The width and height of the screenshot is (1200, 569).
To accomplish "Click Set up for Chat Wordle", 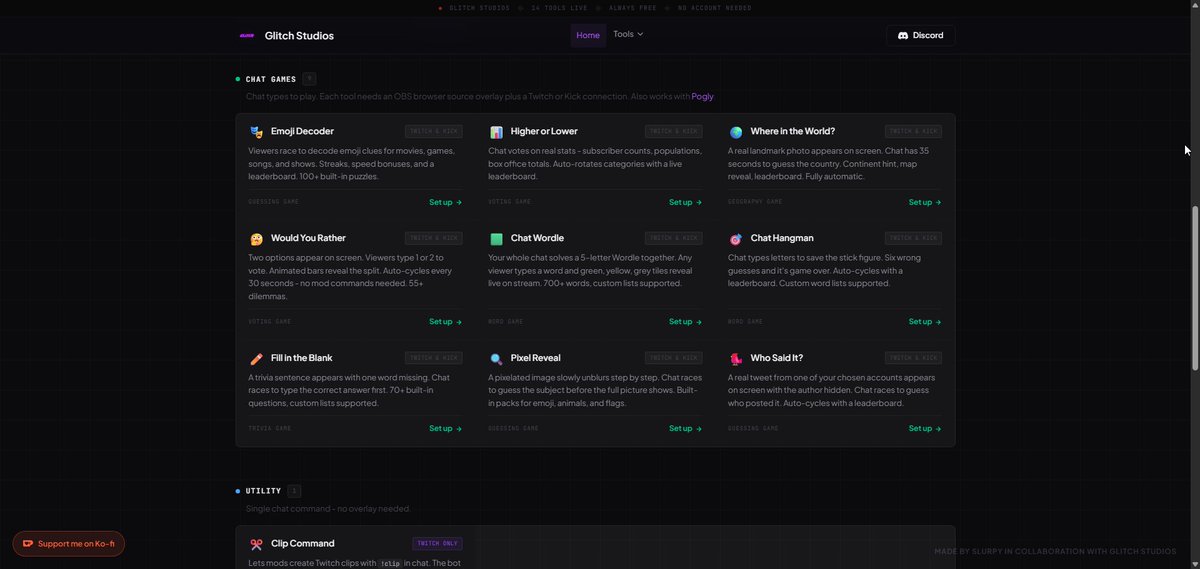I will [x=685, y=322].
